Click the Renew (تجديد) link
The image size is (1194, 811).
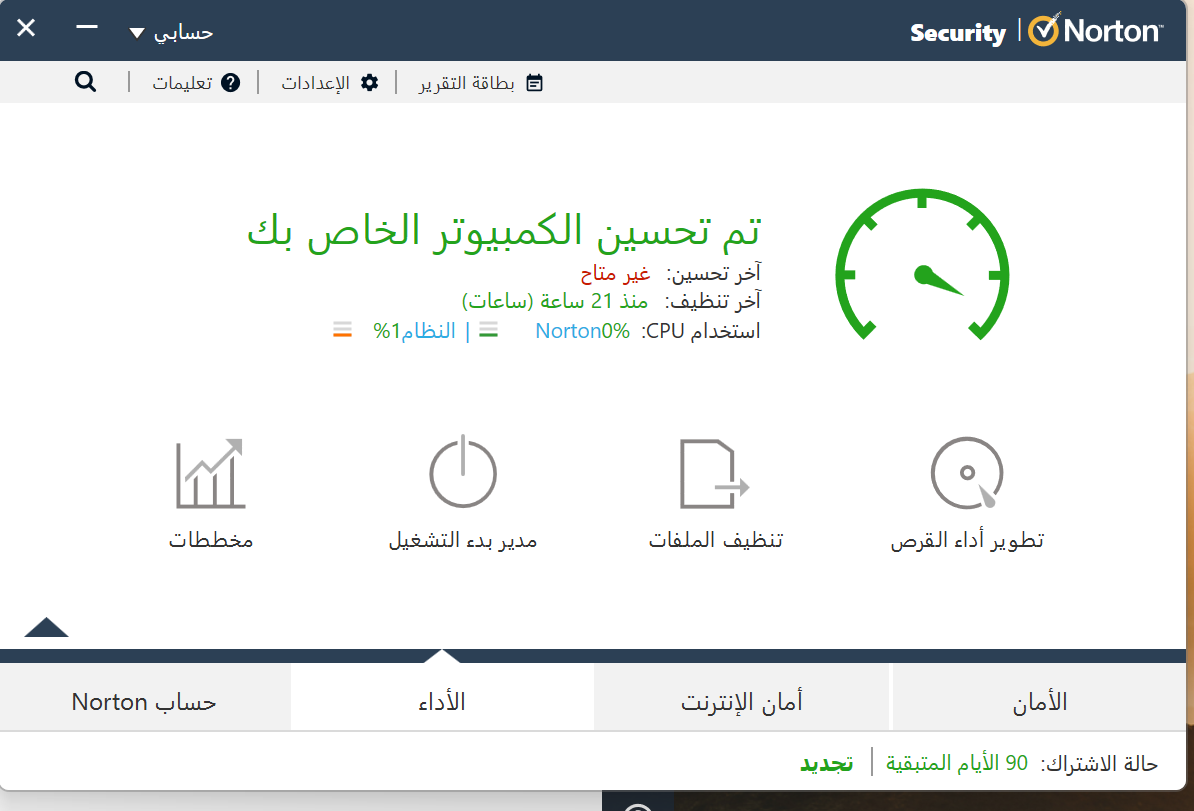(x=826, y=763)
